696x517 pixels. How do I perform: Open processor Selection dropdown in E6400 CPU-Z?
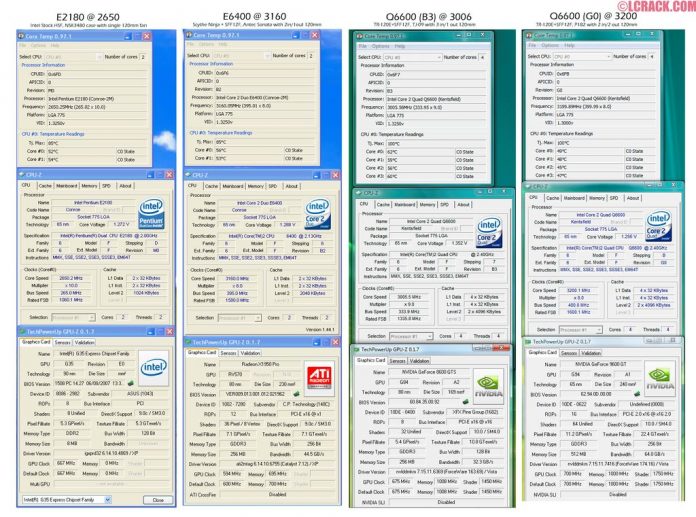coord(239,318)
